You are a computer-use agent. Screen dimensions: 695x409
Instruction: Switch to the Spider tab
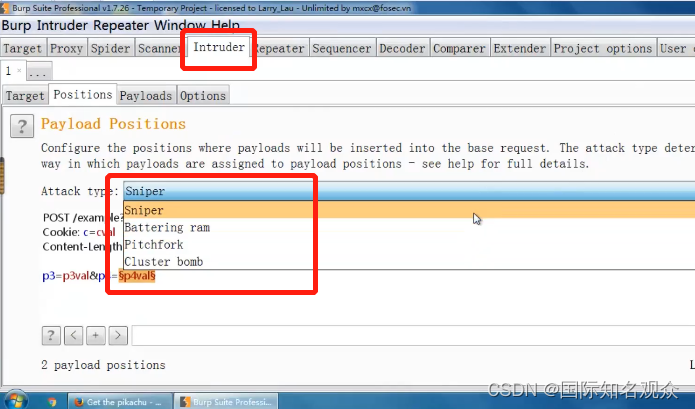coord(110,48)
